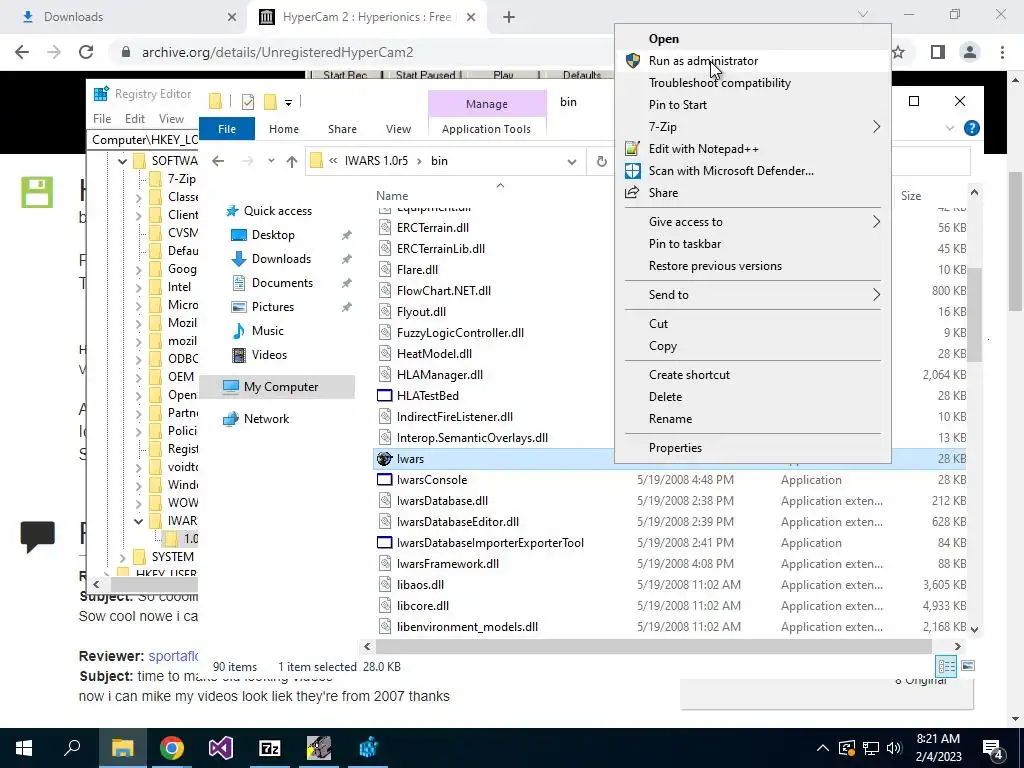
Task: Select Pin to taskbar
Action: (x=685, y=244)
